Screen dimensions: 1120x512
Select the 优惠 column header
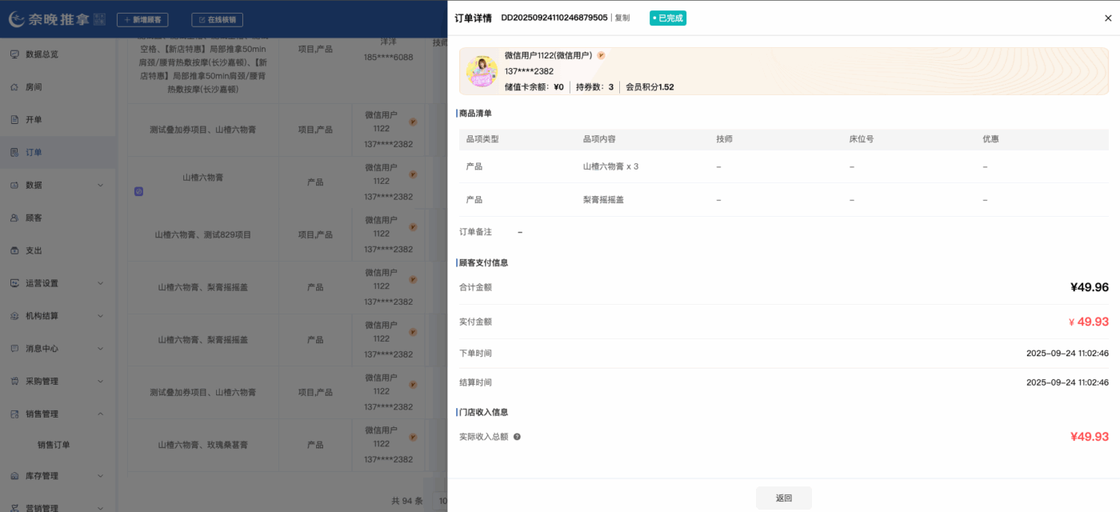point(991,139)
